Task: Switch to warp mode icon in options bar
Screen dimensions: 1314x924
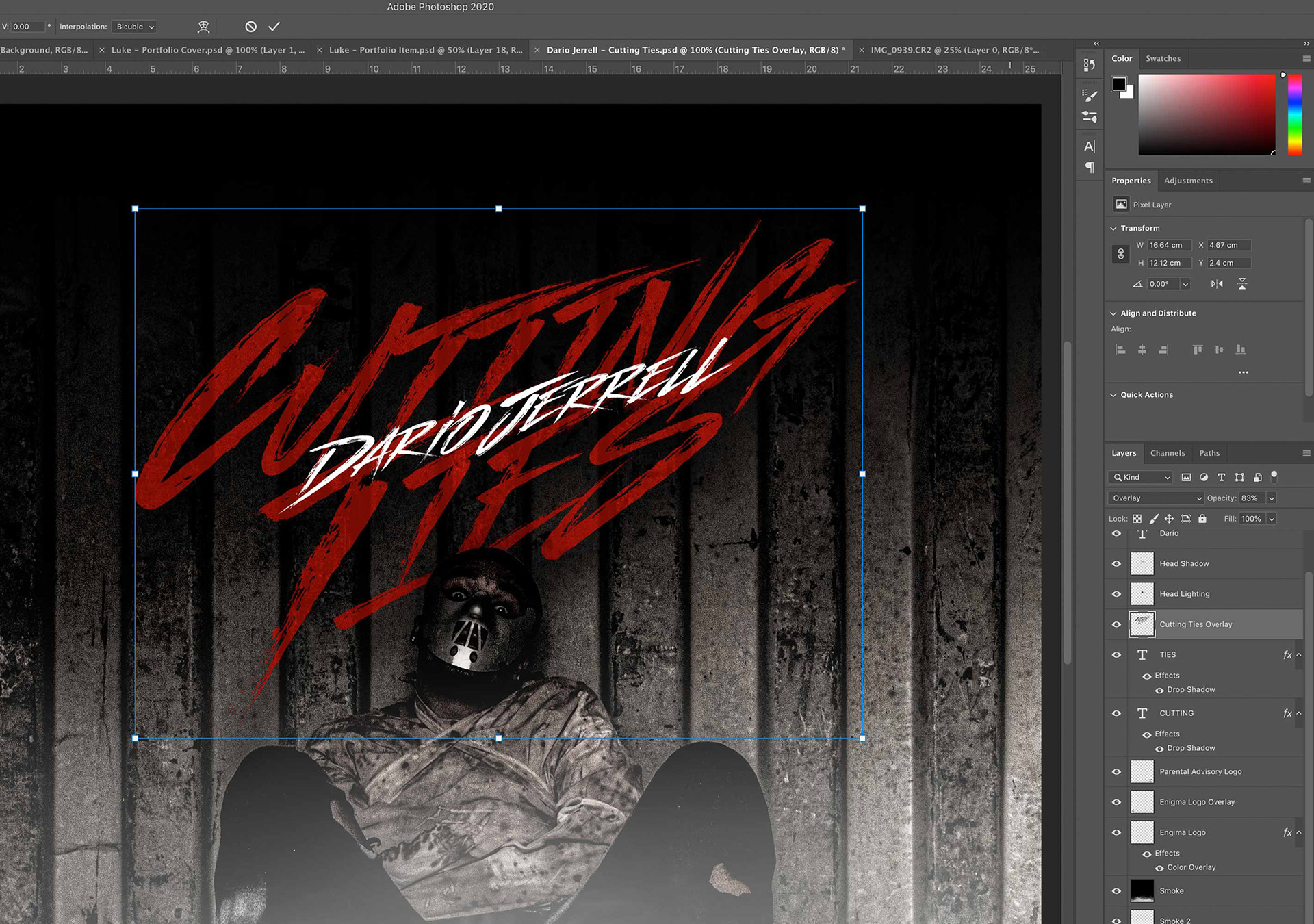Action: point(203,27)
